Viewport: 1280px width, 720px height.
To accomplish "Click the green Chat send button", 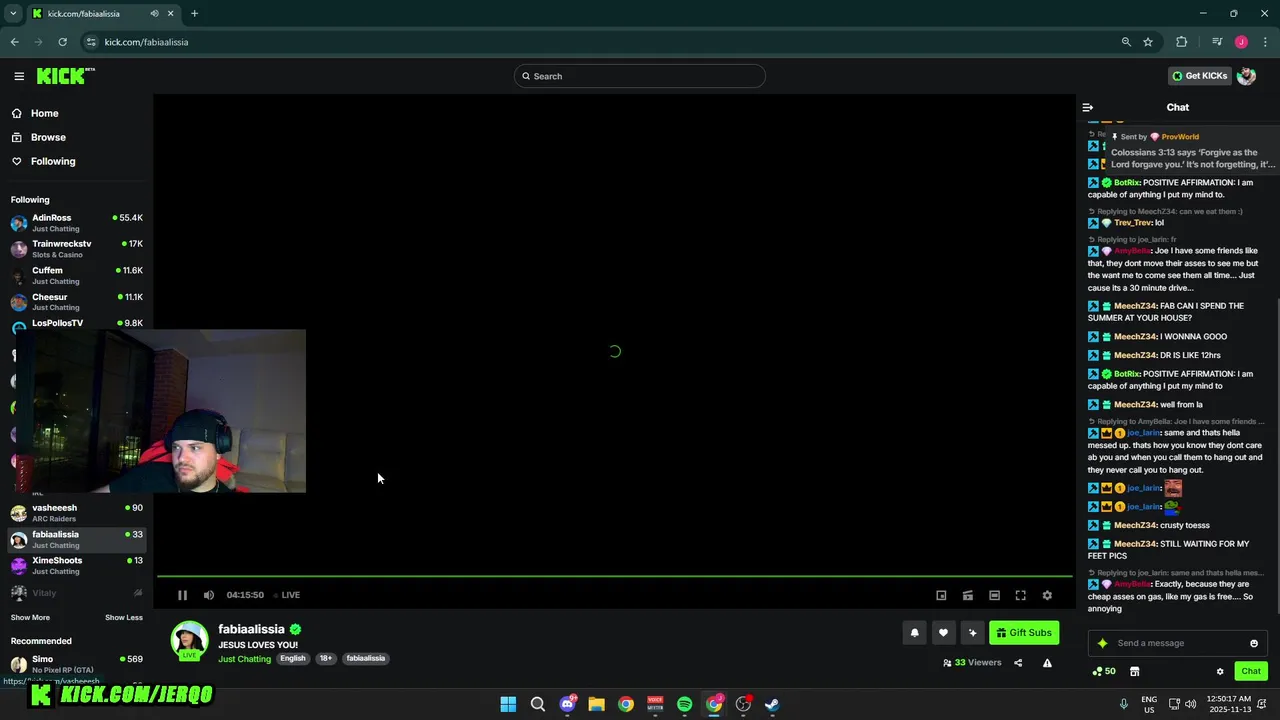I will tap(1251, 671).
